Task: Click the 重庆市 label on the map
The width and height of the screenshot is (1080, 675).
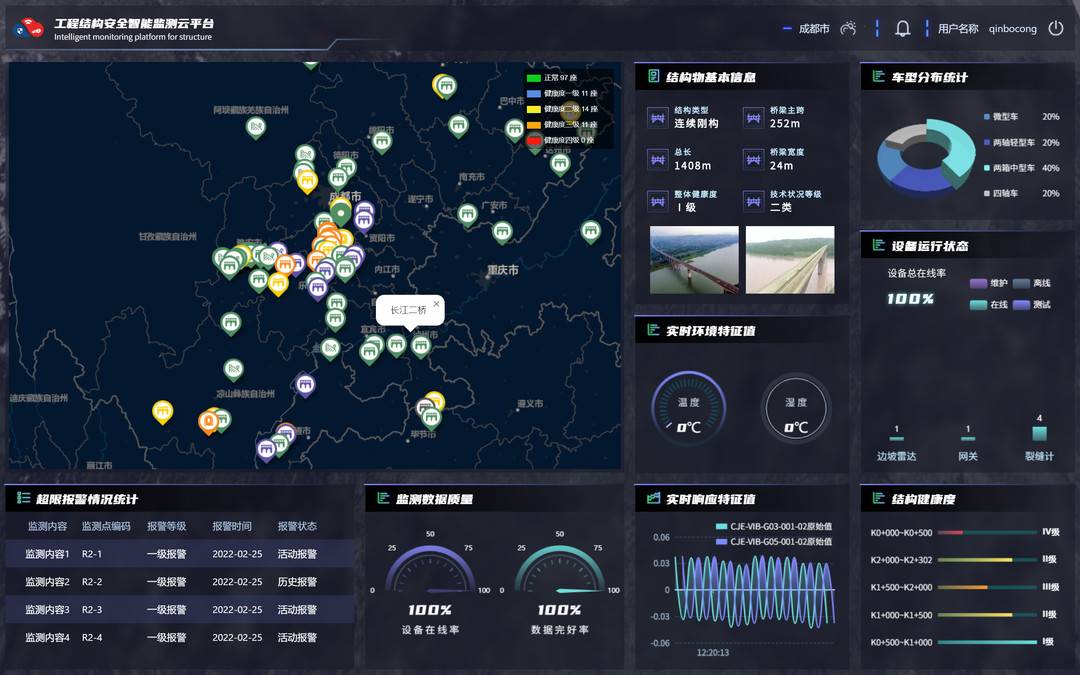Action: pos(502,271)
